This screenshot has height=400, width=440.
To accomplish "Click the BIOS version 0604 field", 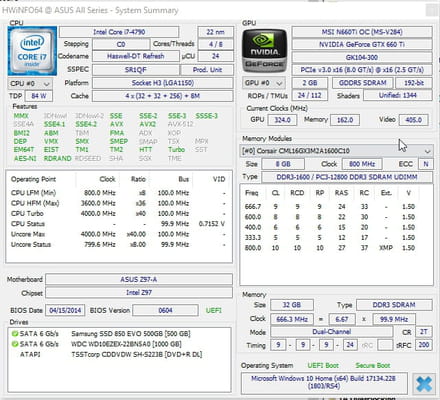I will pyautogui.click(x=165, y=310).
